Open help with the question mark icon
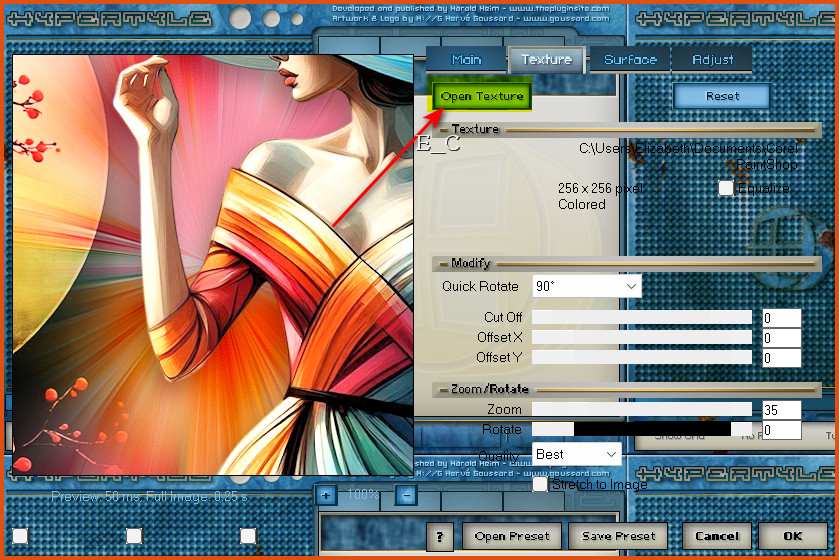 coord(440,536)
